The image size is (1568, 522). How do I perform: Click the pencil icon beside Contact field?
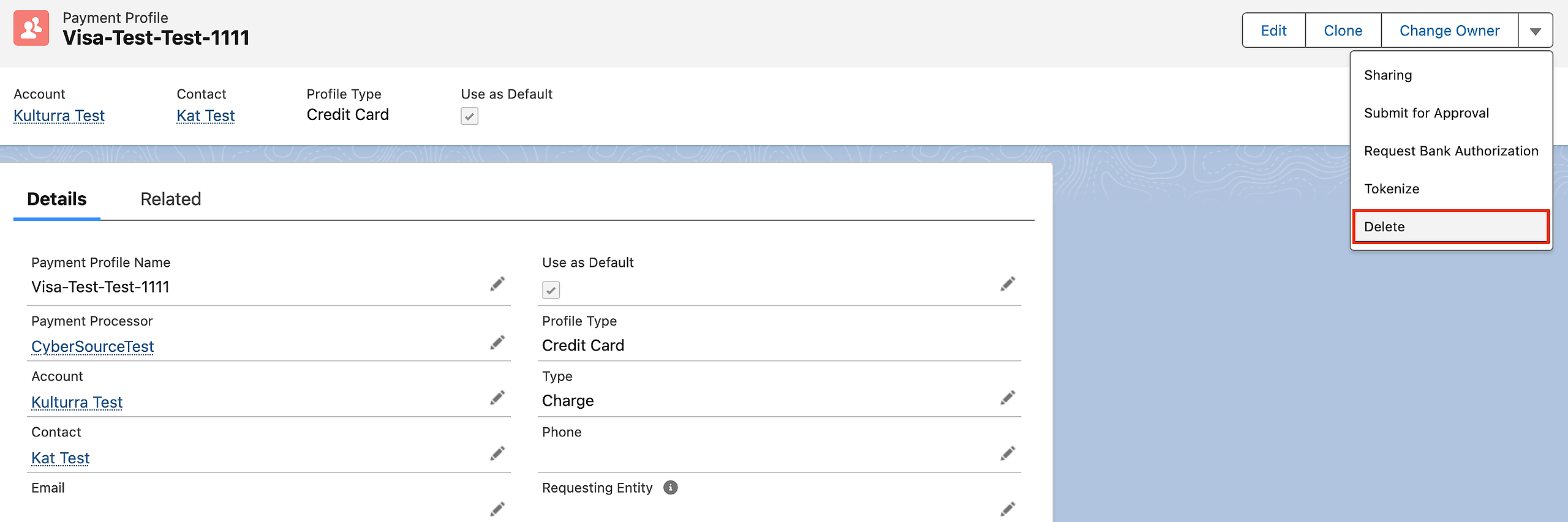(x=497, y=453)
